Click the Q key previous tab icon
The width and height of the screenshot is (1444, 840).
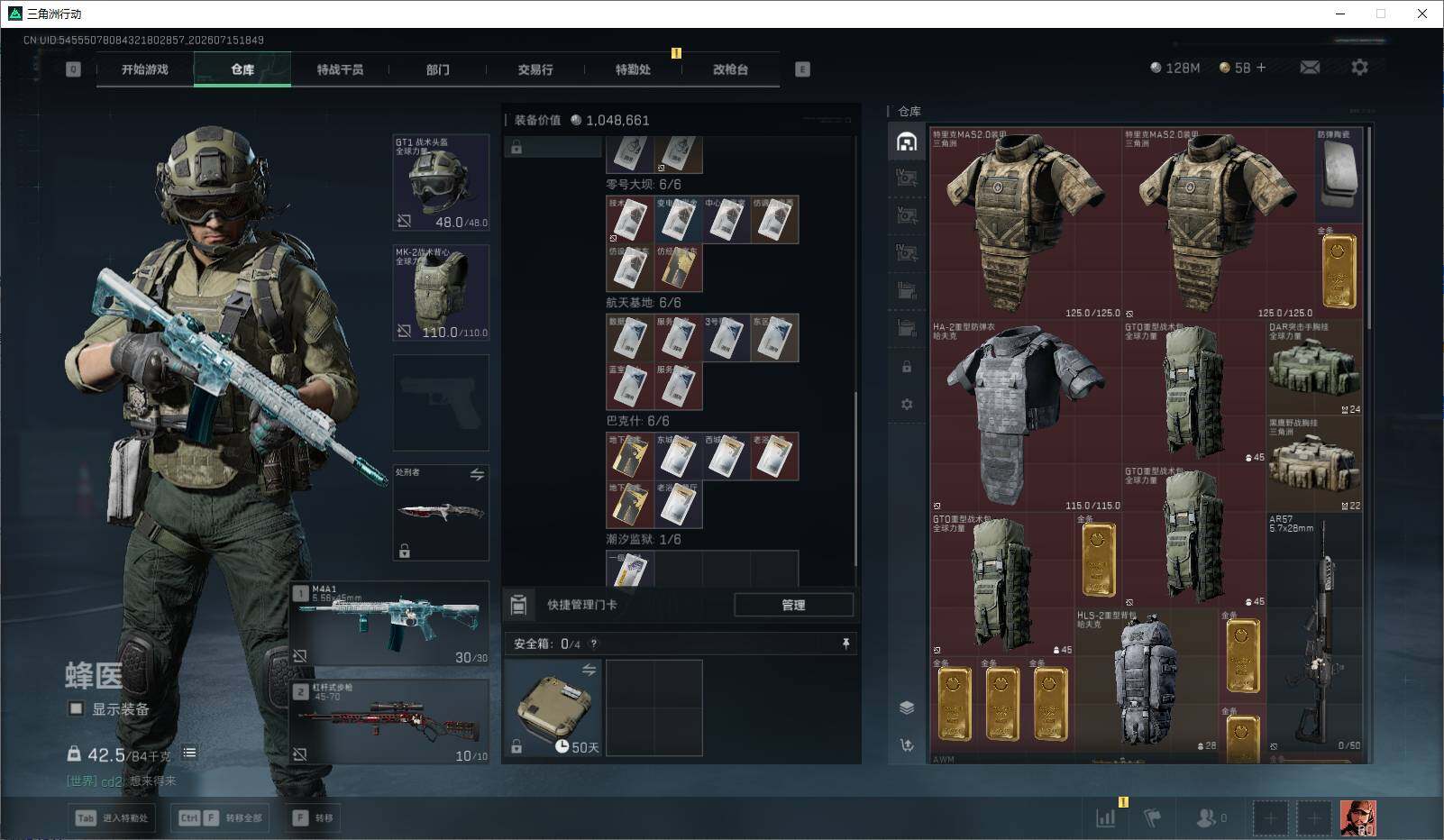coord(73,69)
